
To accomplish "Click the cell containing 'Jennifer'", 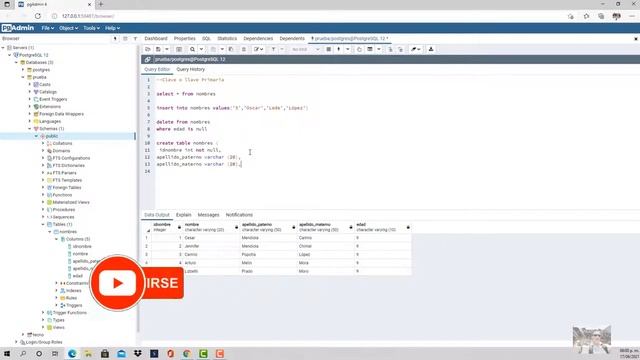I will pos(210,246).
